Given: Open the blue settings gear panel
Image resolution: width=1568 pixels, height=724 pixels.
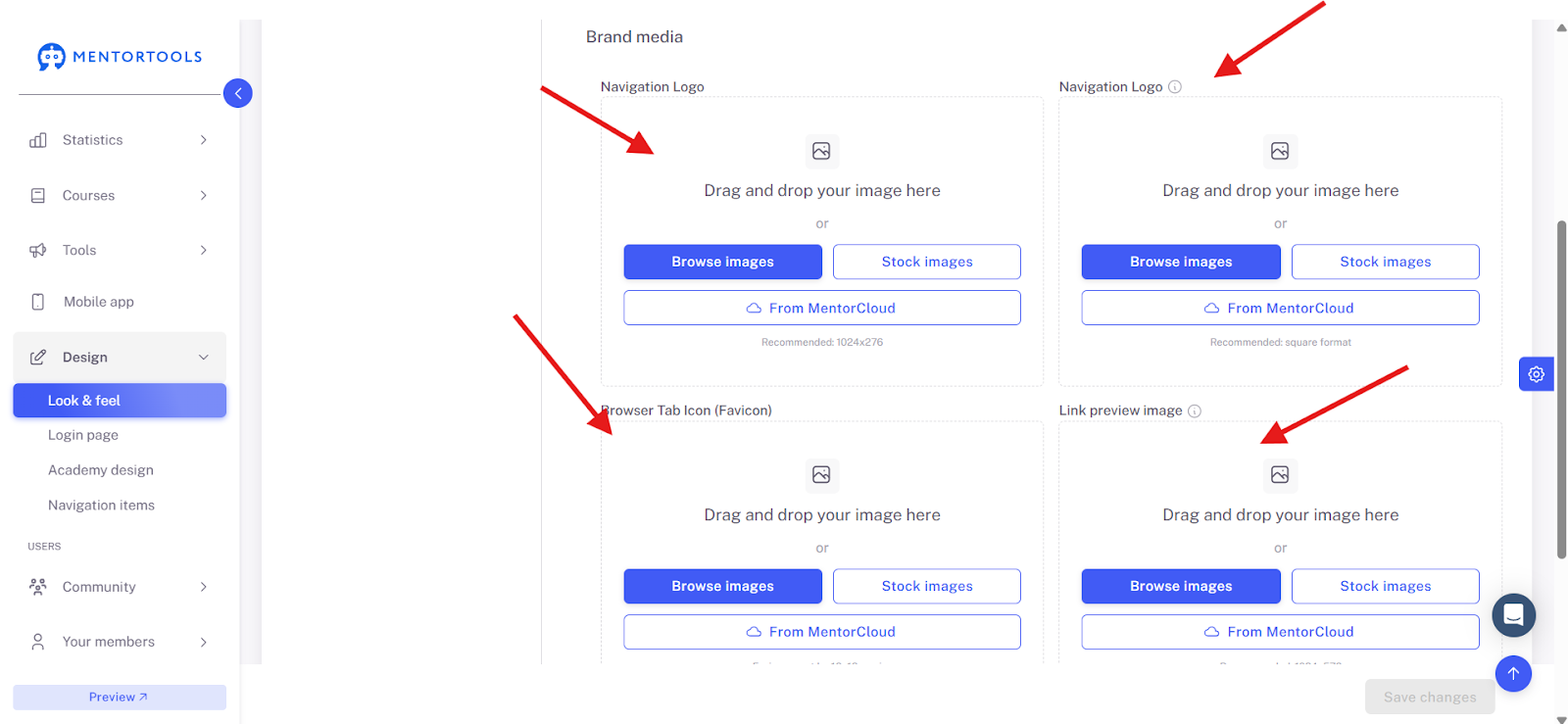Looking at the screenshot, I should point(1536,374).
